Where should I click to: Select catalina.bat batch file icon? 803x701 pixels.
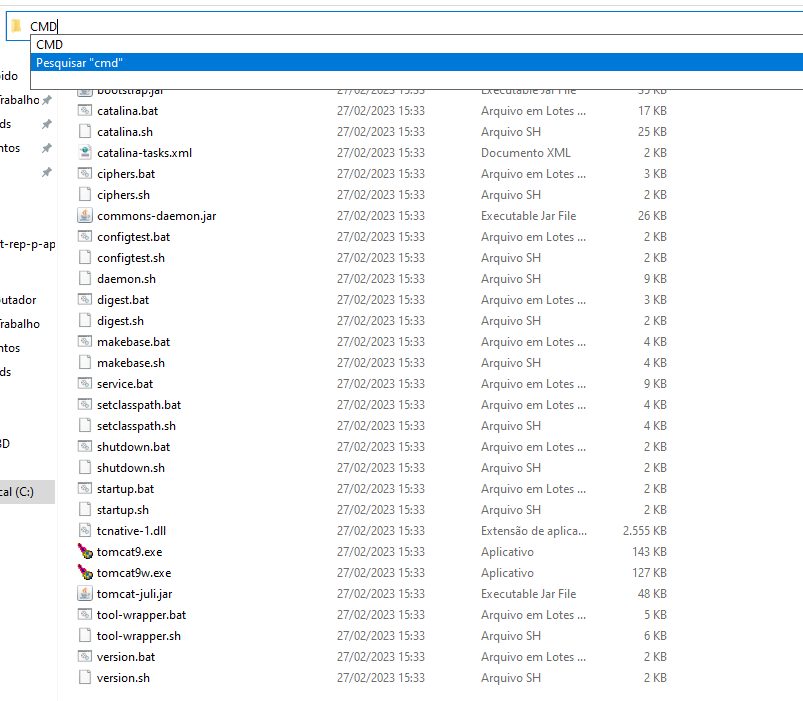tap(84, 111)
